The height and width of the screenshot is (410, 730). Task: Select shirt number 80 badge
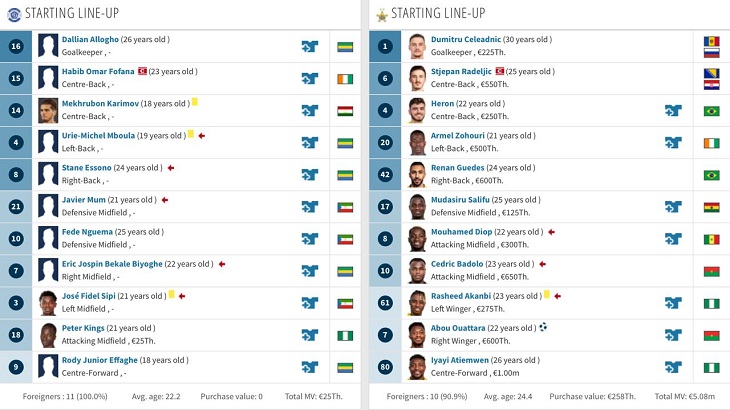click(x=385, y=367)
